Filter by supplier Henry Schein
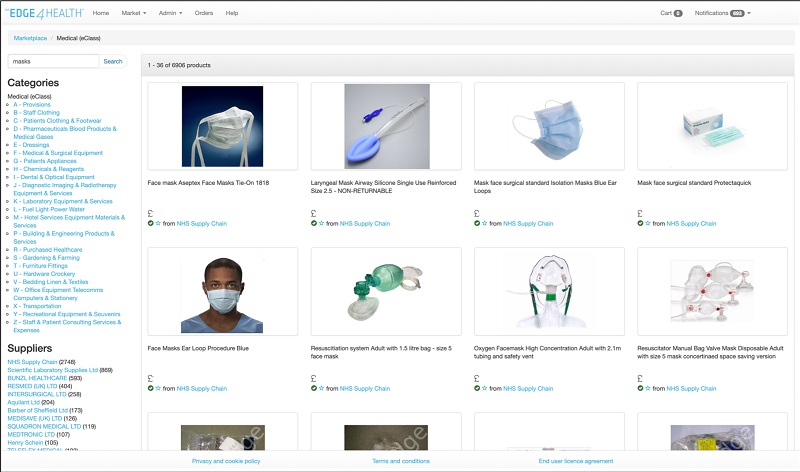This screenshot has width=800, height=472. pyautogui.click(x=26, y=443)
